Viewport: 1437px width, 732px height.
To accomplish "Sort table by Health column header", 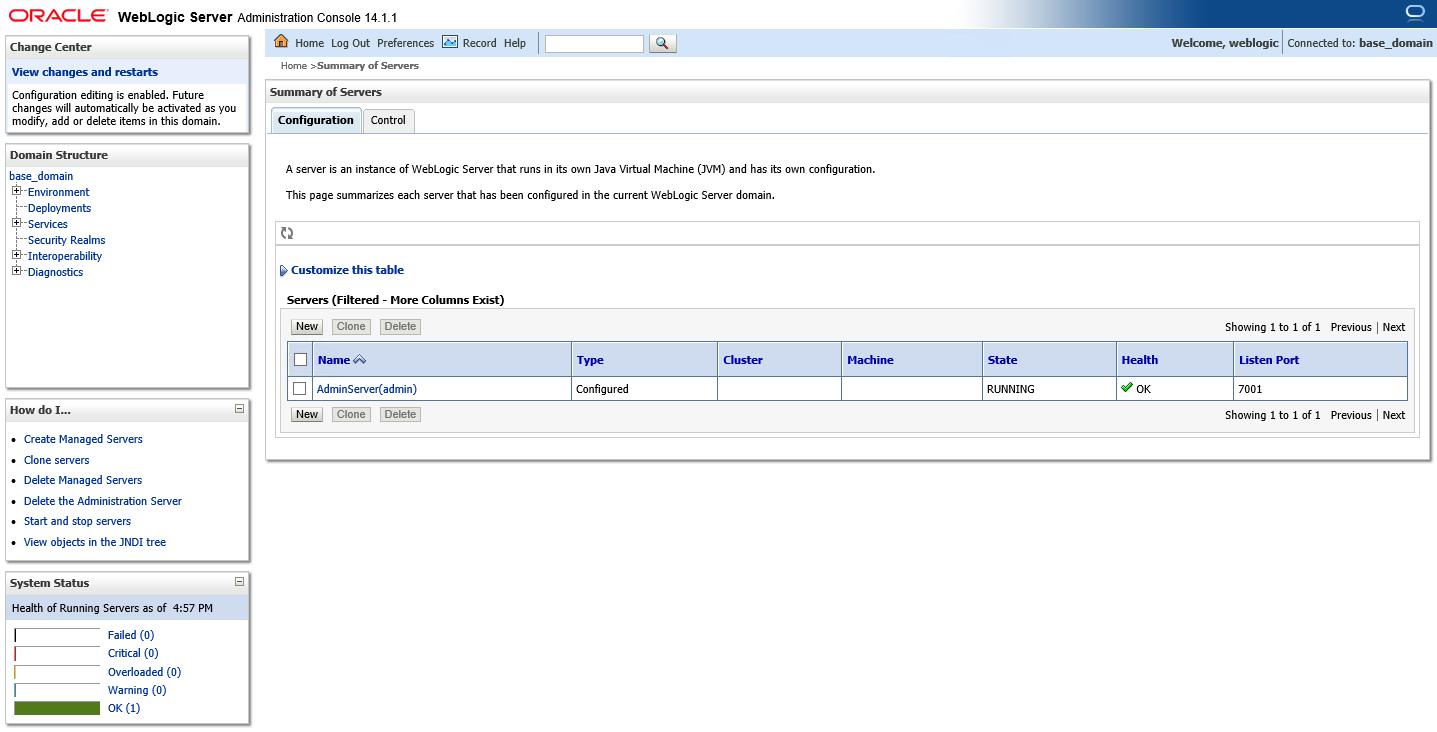I will click(1140, 360).
